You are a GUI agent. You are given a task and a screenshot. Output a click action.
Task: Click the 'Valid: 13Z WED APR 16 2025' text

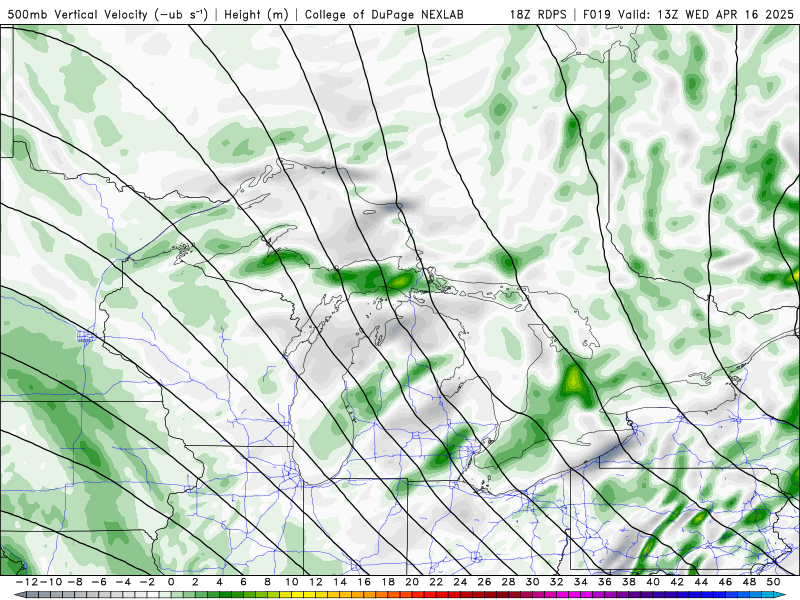tap(706, 14)
